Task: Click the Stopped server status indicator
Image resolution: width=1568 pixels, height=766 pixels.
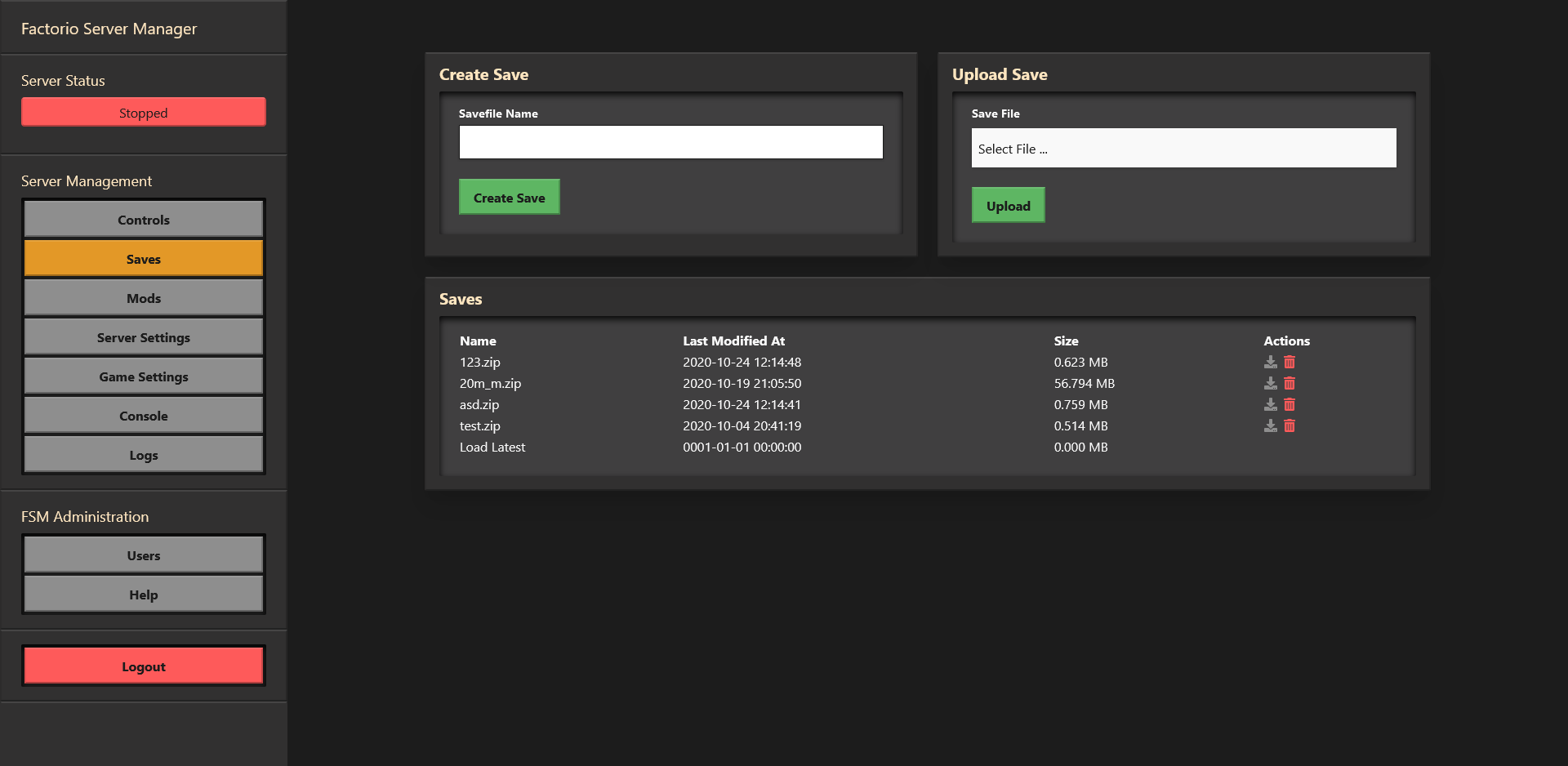Action: point(144,112)
